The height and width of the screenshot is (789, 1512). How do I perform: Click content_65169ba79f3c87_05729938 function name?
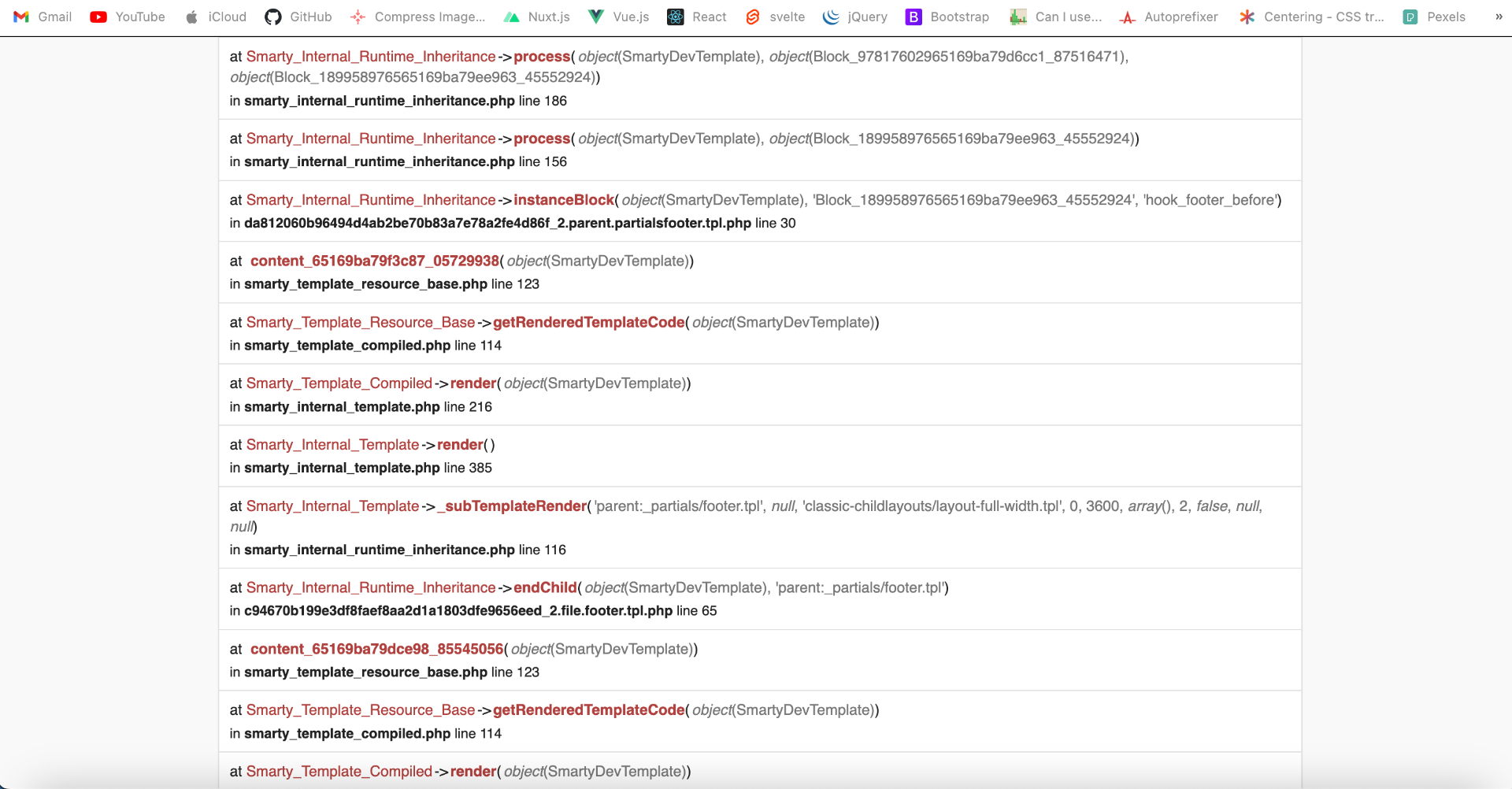point(375,261)
